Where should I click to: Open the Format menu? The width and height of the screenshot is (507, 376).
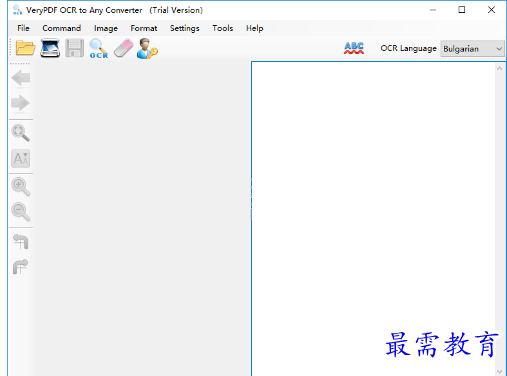click(x=144, y=28)
